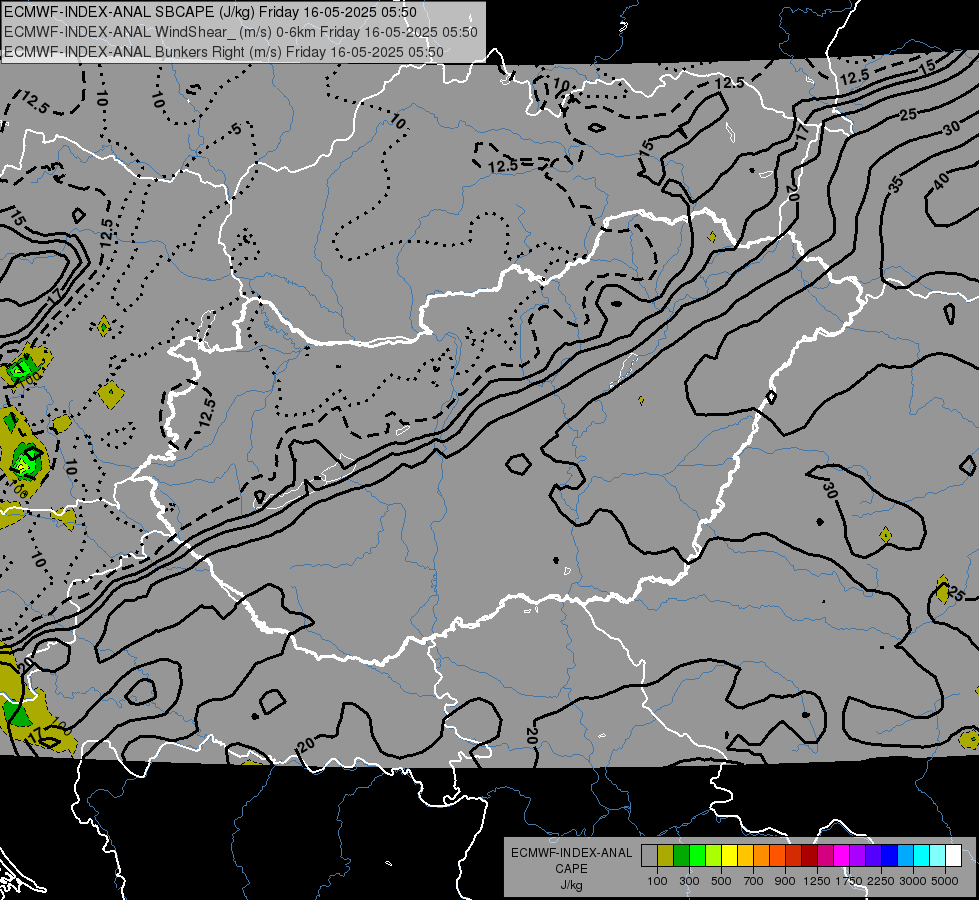Select the dark red legend swatch

pos(809,856)
